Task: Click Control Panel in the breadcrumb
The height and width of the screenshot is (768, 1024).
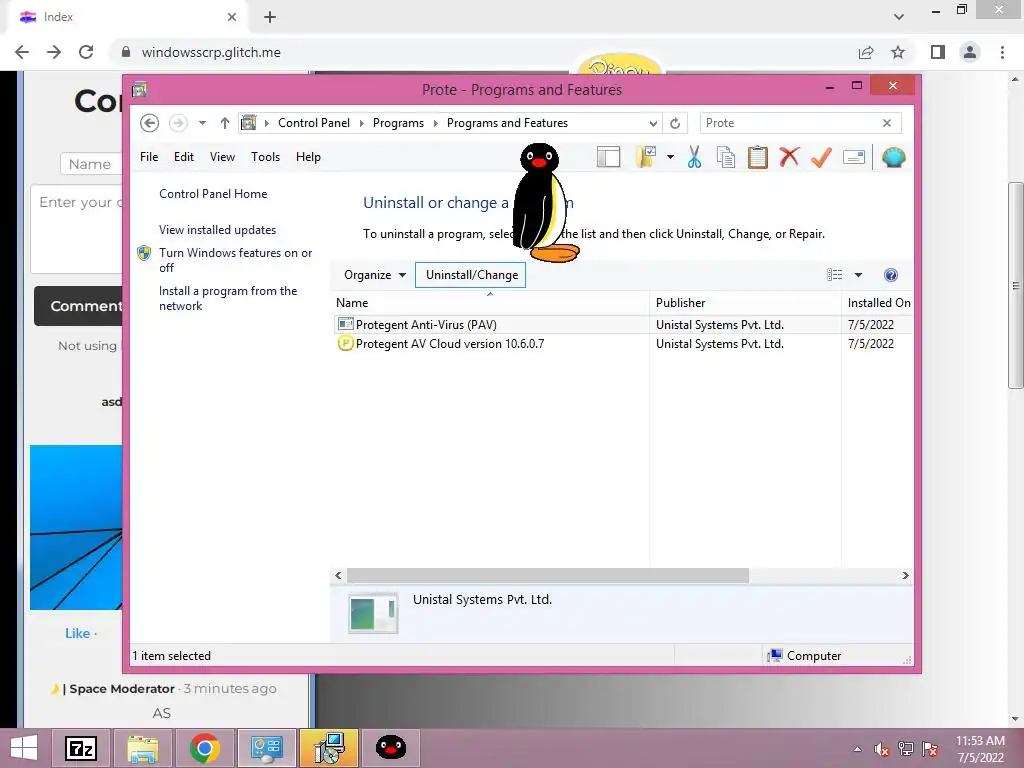Action: 313,123
